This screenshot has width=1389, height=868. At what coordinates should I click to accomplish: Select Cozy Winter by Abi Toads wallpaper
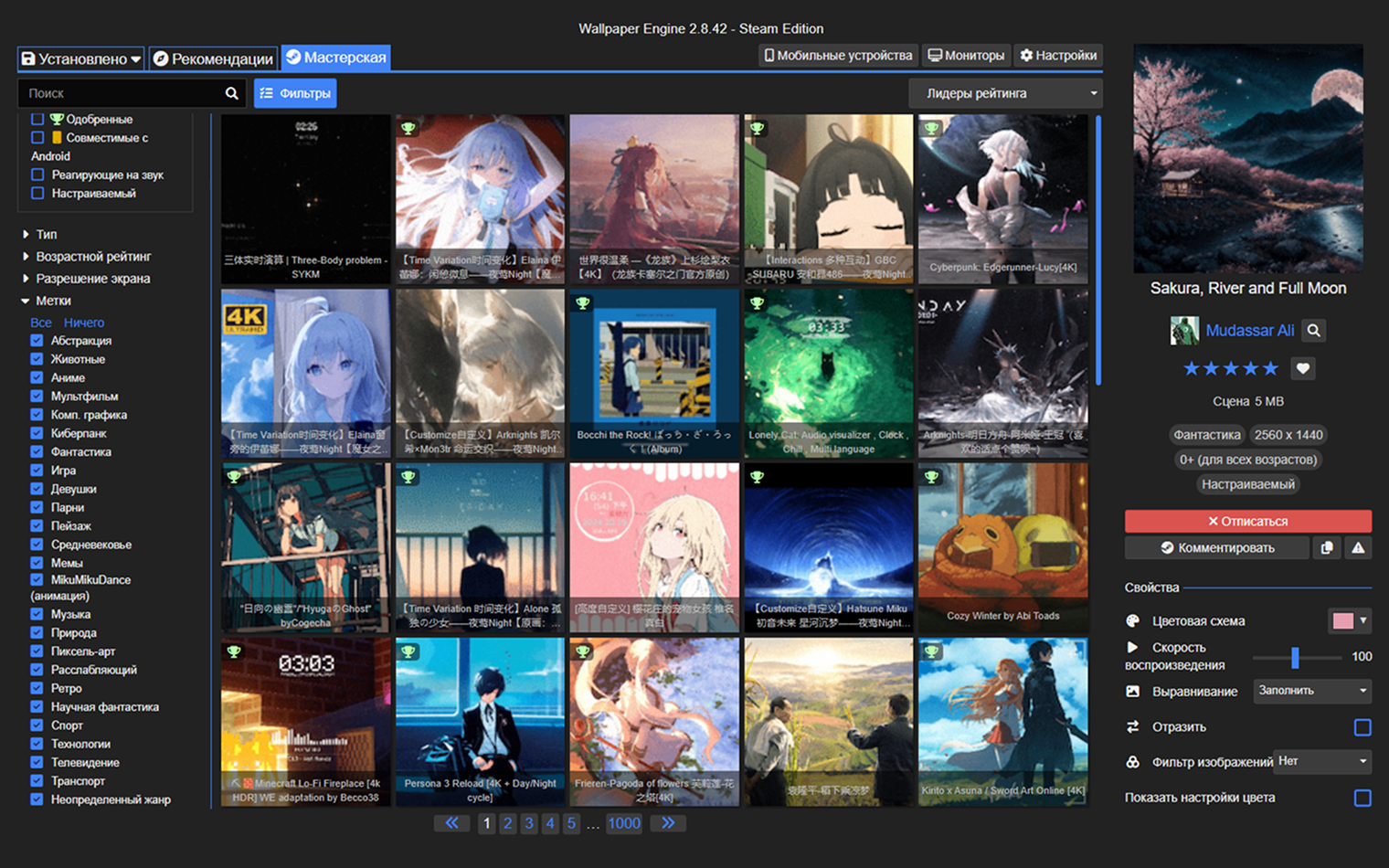[x=1003, y=546]
